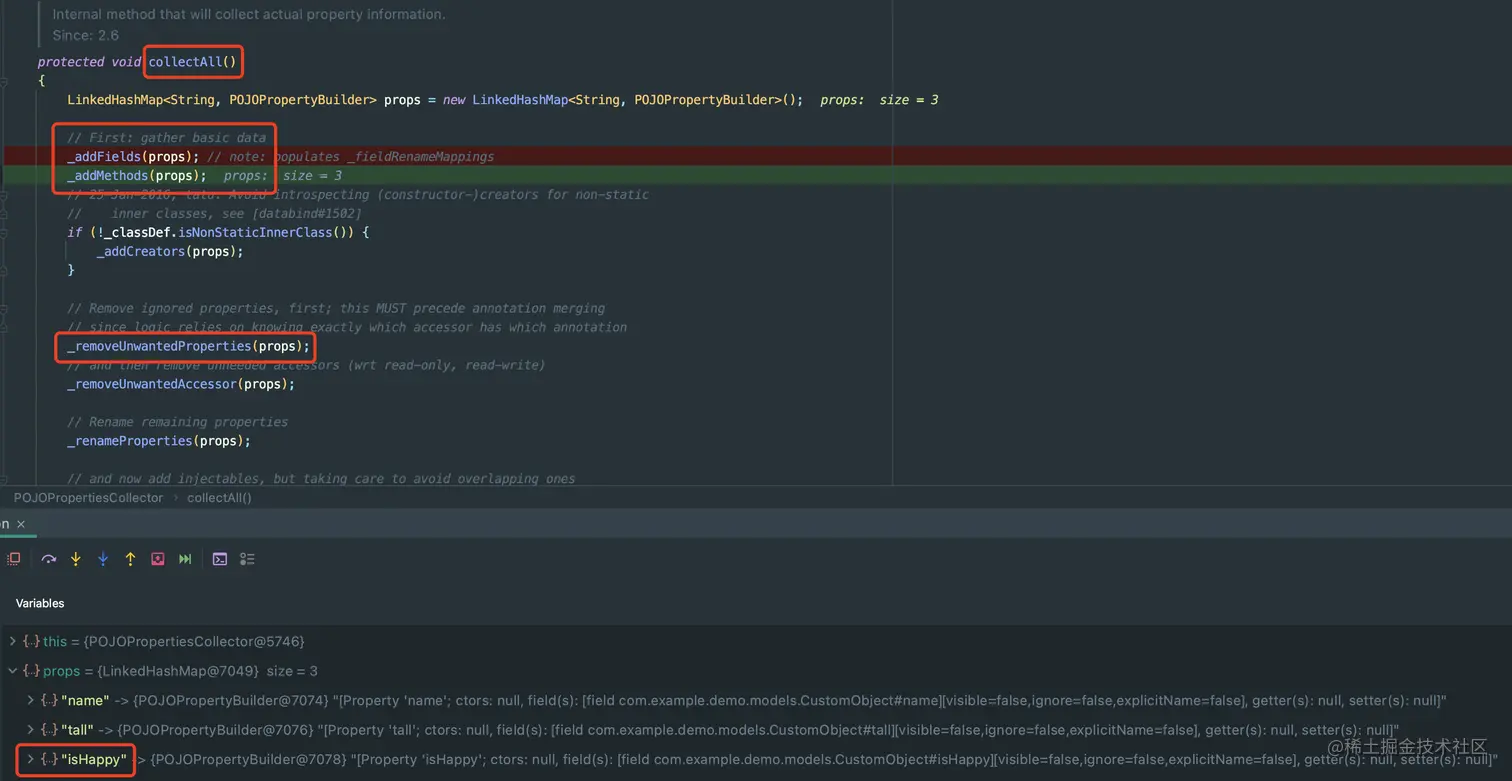Click the collectAll() breadcrumb item

pyautogui.click(x=219, y=497)
